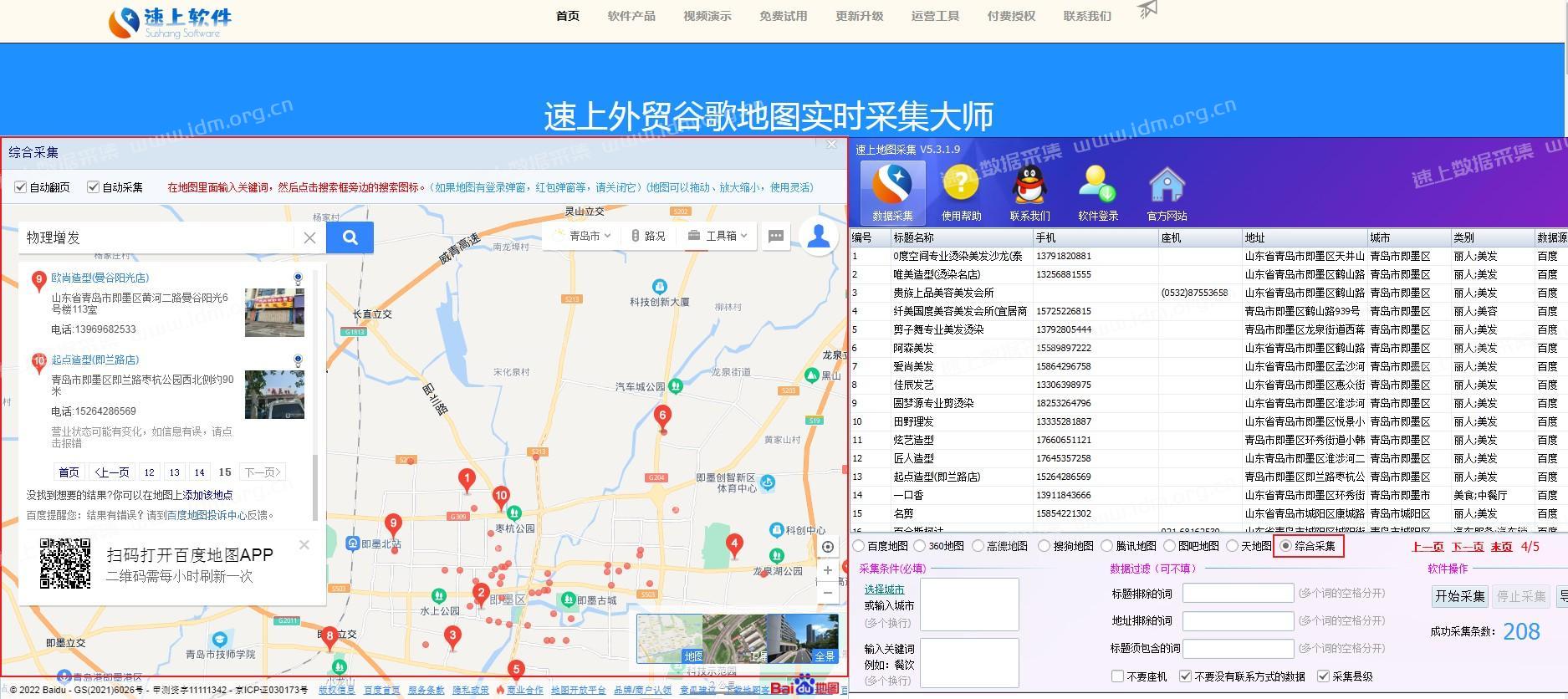Click 添加该地点 link
This screenshot has width=1568, height=699.
(208, 495)
